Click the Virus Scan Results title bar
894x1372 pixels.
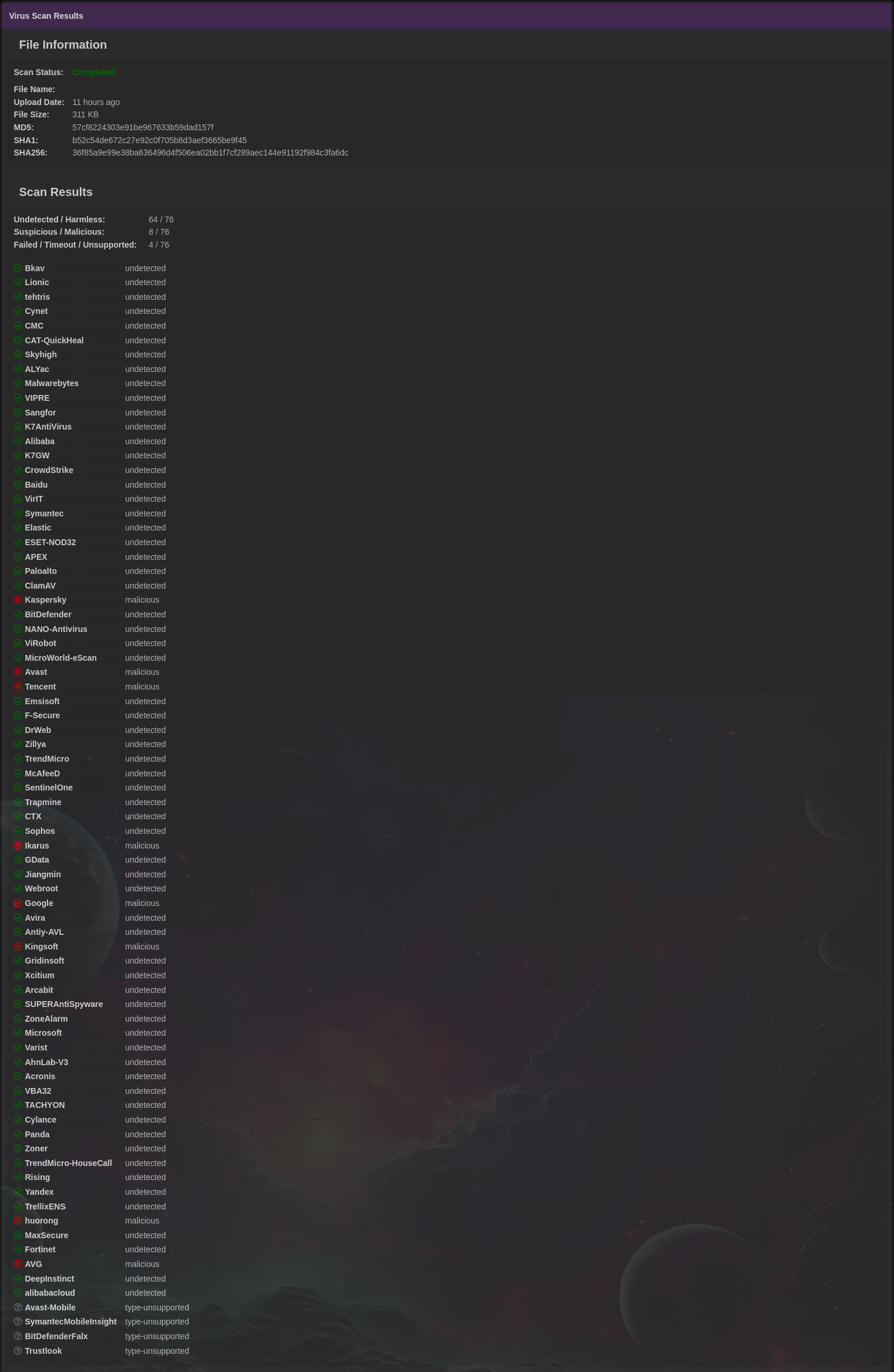coord(447,16)
